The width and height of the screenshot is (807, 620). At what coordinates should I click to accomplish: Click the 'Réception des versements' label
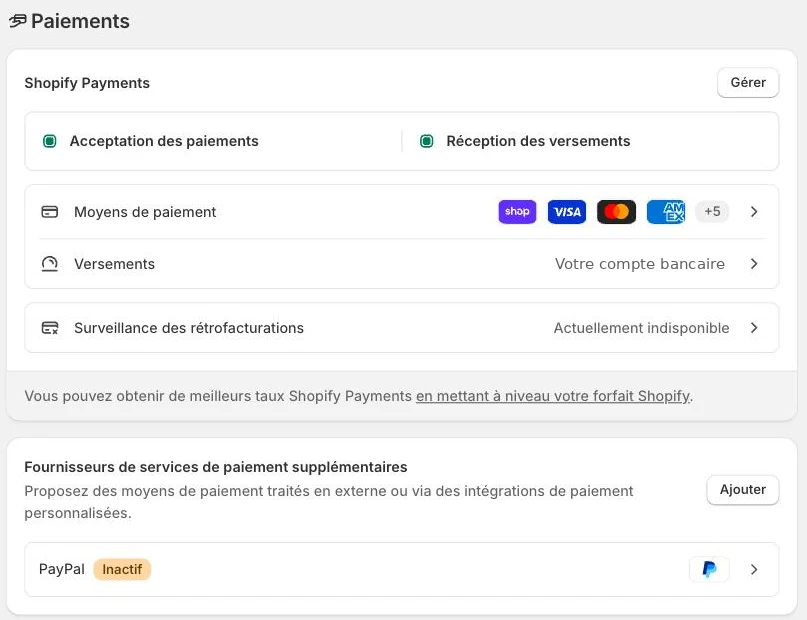538,141
